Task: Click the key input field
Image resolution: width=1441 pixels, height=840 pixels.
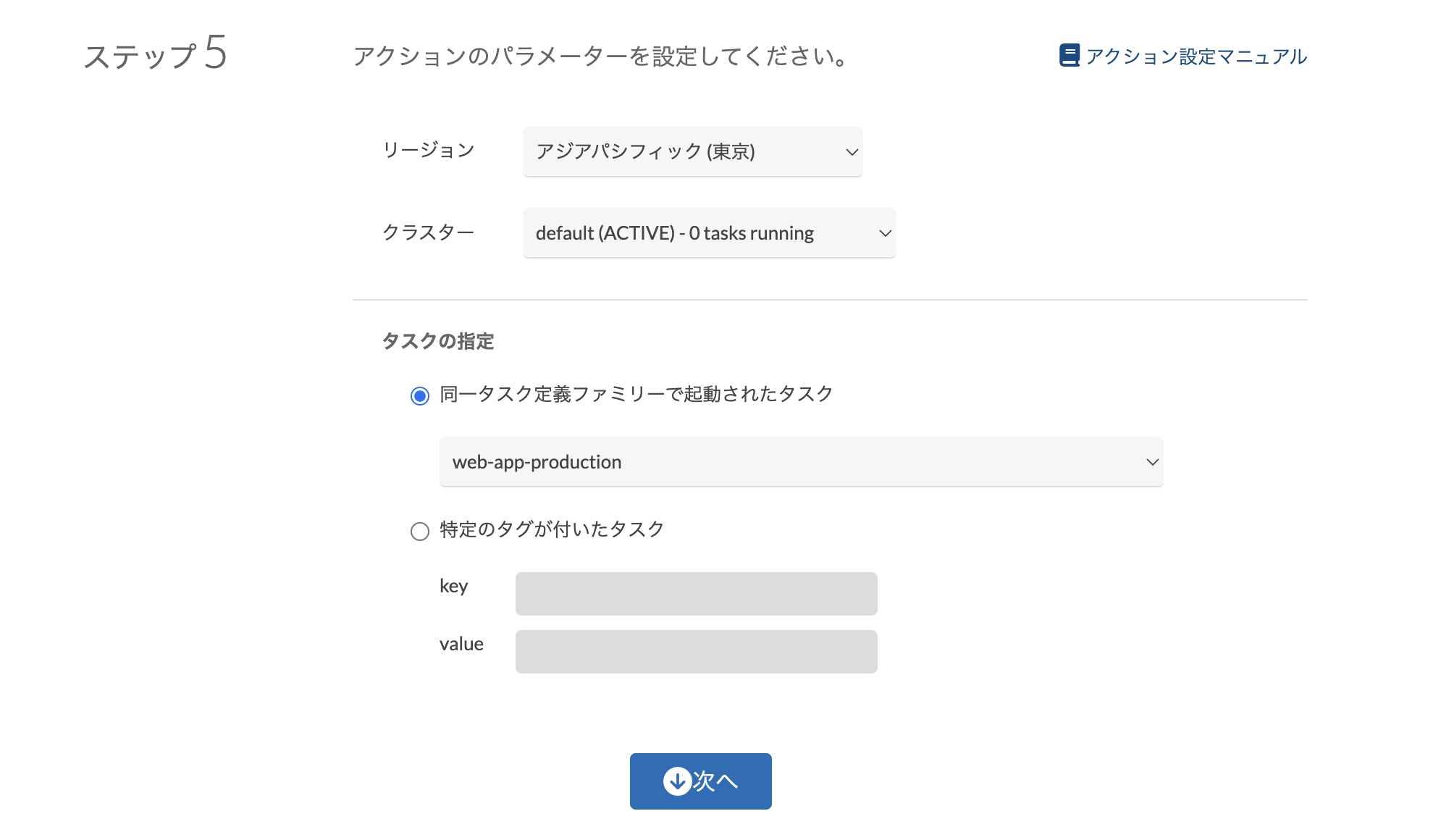Action: click(696, 594)
